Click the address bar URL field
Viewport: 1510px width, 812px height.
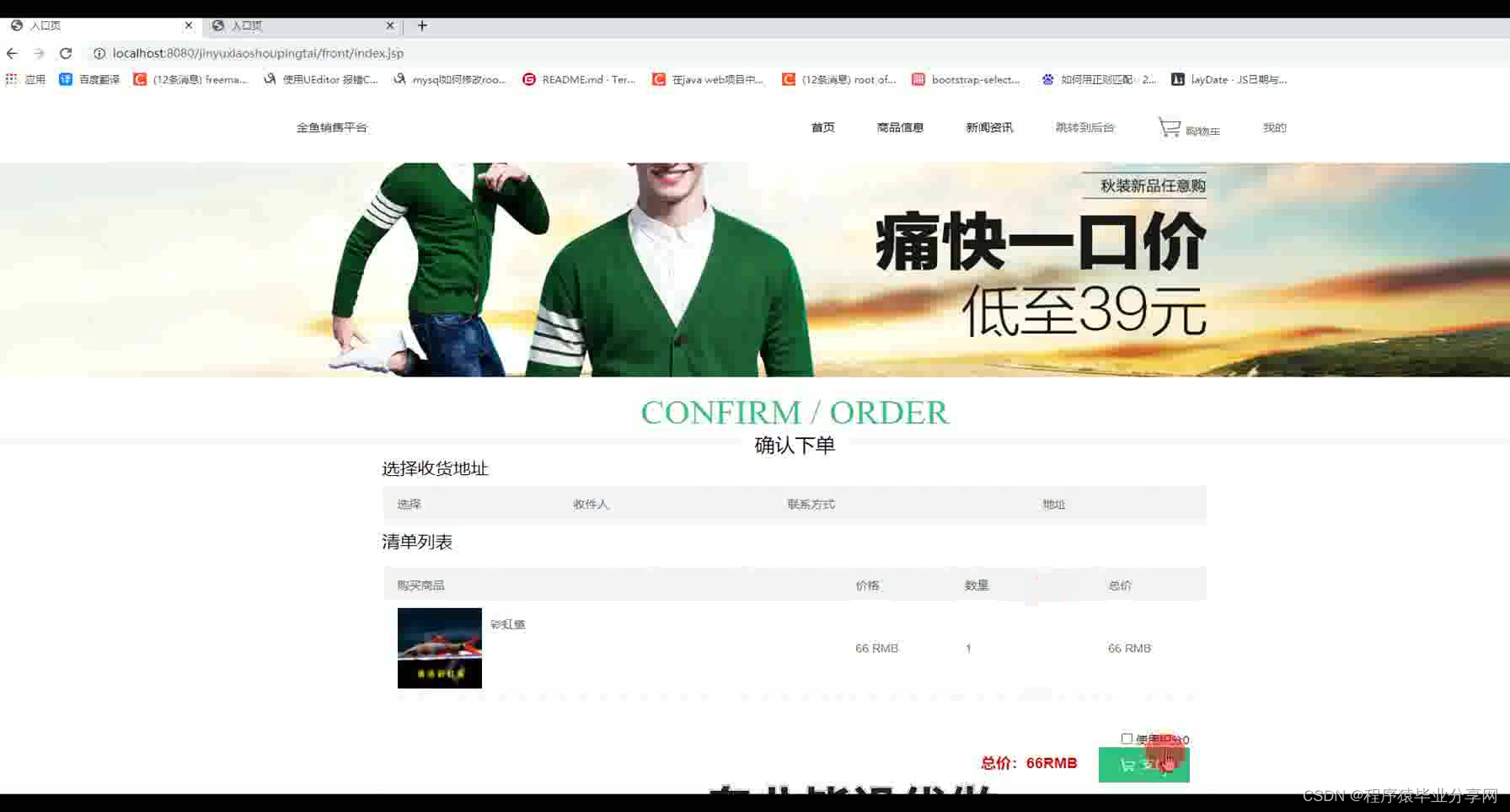click(258, 53)
